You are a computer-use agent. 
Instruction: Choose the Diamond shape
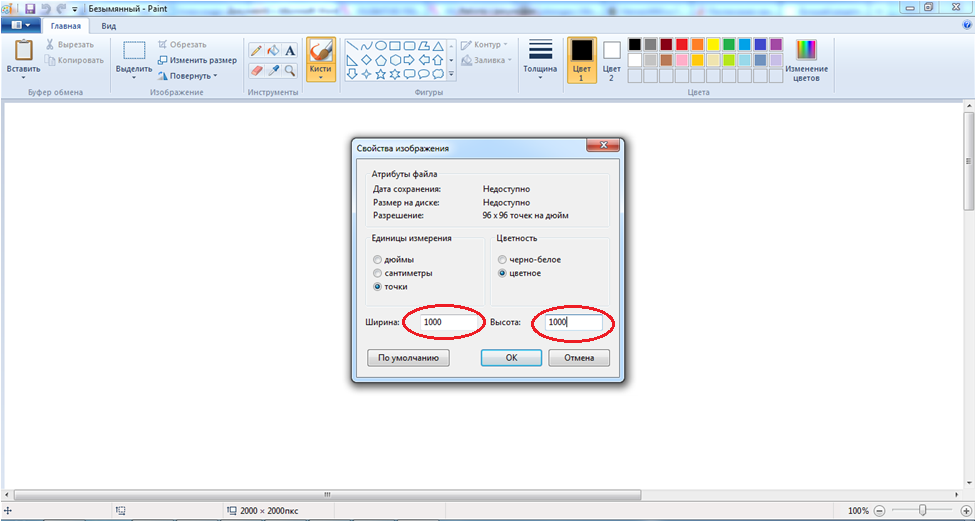point(366,60)
